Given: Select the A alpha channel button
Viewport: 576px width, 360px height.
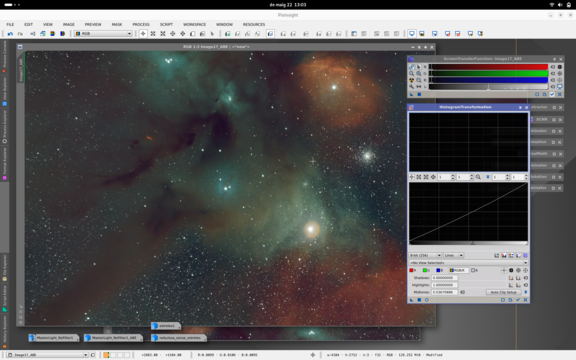Looking at the screenshot, I should click(x=474, y=270).
